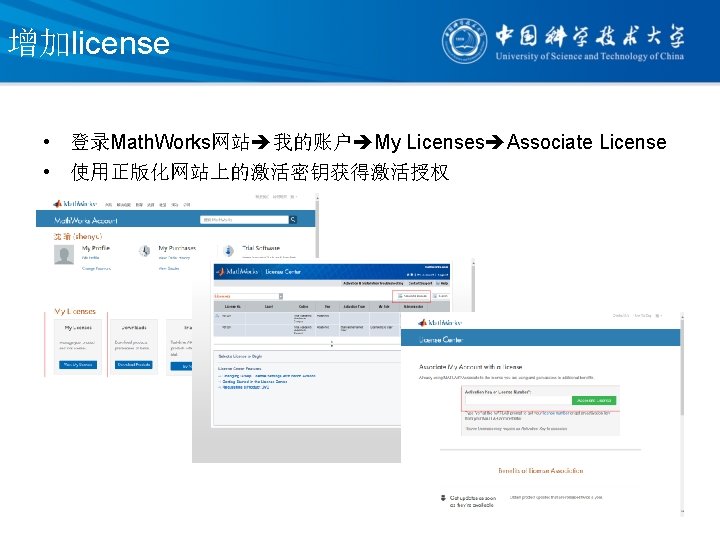720x540 pixels.
Task: Open third License Center Features link
Action: pos(246,387)
